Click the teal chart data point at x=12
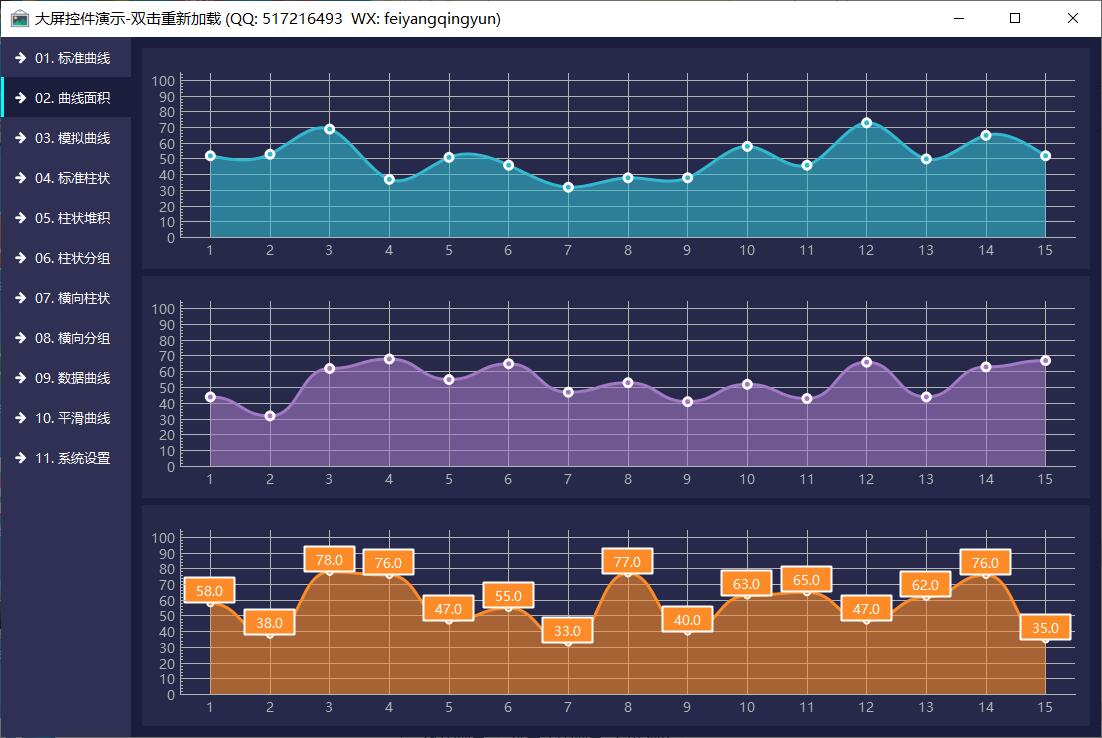The width and height of the screenshot is (1102, 738). (x=866, y=123)
